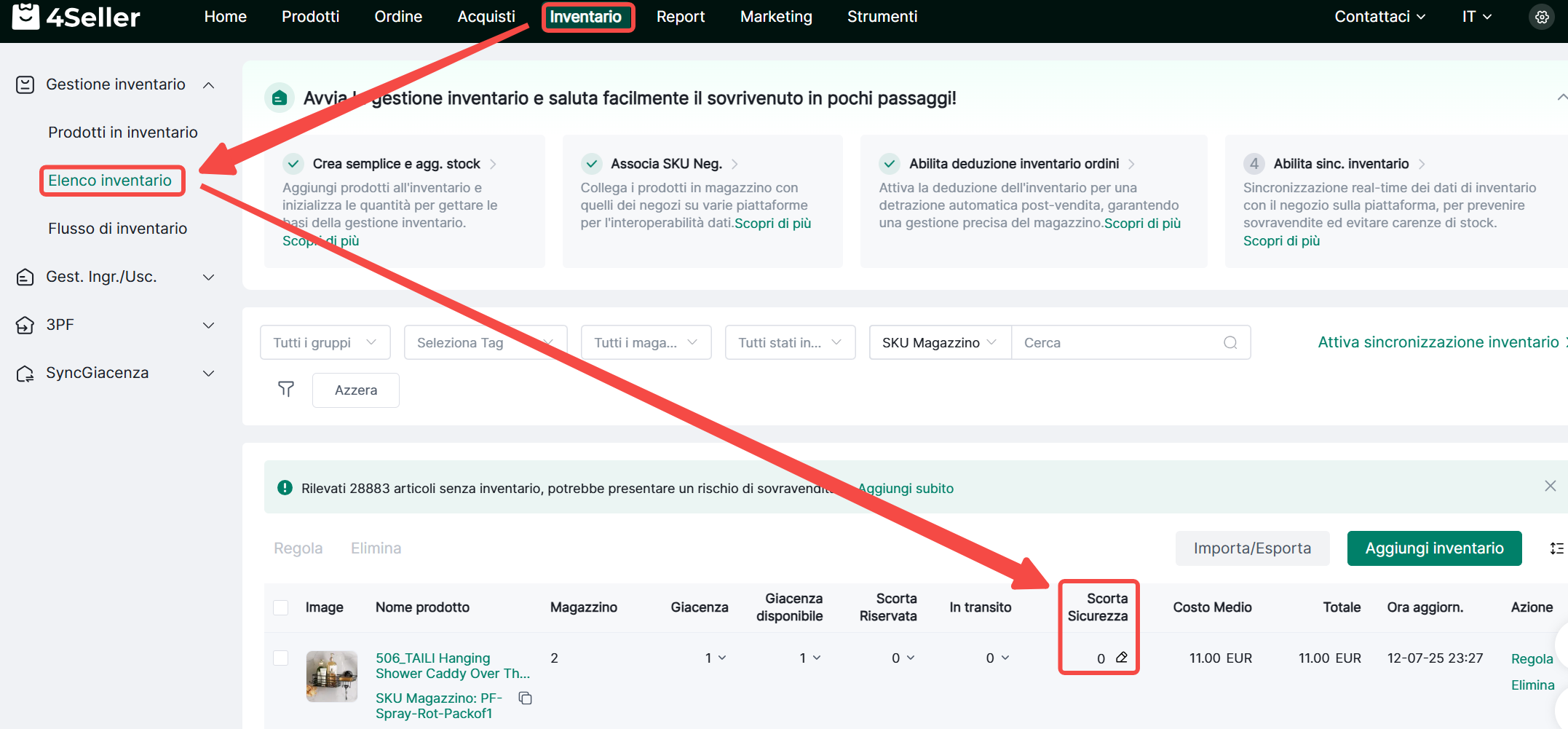The image size is (1568, 729).
Task: Click the 4Seller logo
Action: click(x=76, y=17)
